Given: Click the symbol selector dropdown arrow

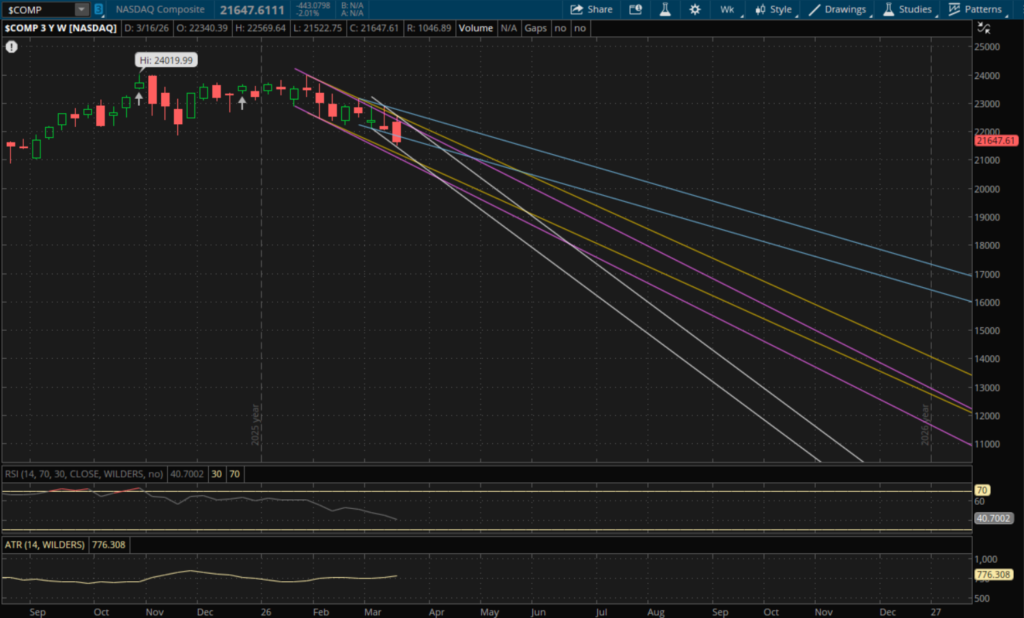Looking at the screenshot, I should pos(81,9).
